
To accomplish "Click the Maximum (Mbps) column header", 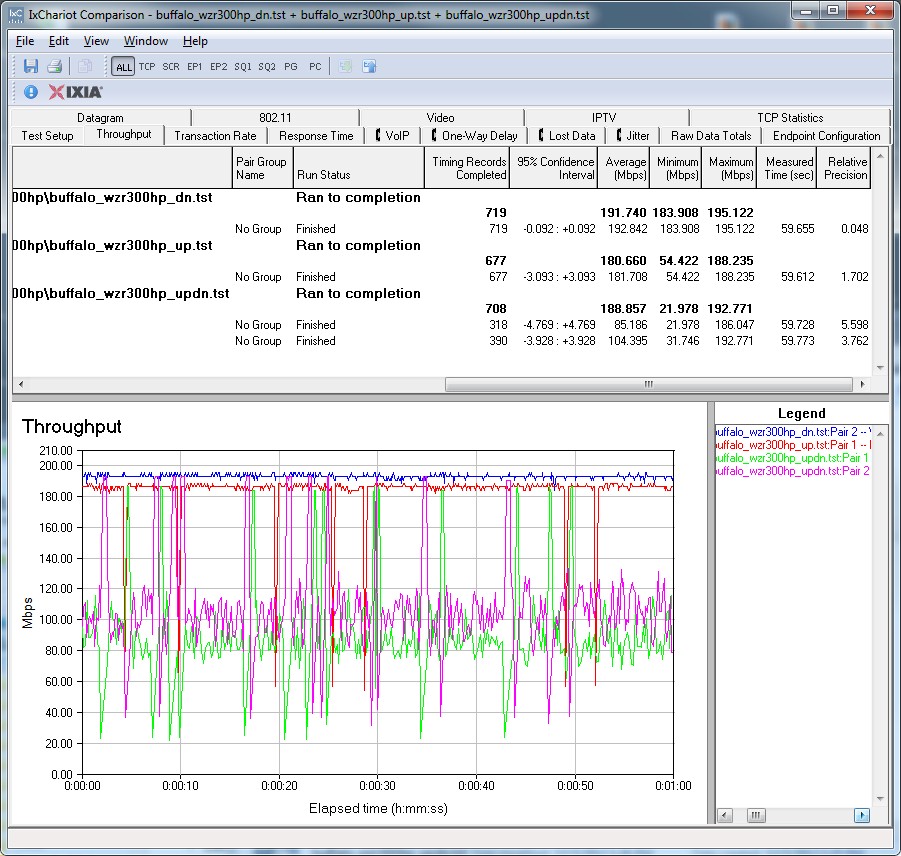I will (729, 168).
